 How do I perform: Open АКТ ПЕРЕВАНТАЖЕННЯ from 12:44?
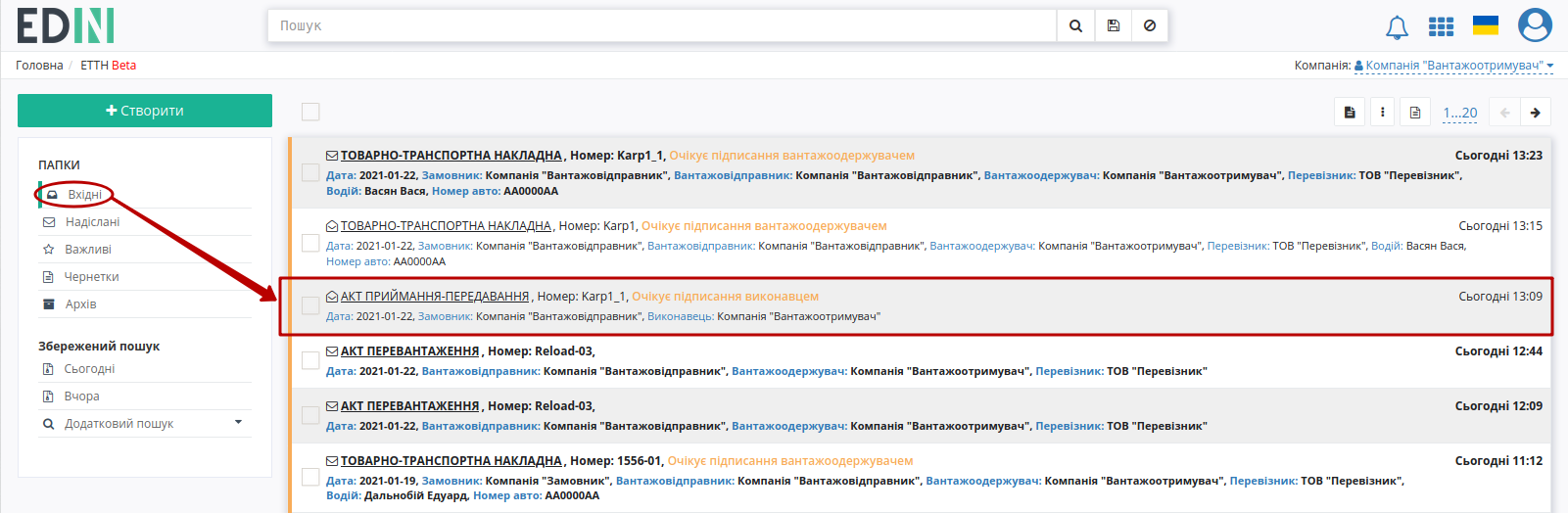coord(410,351)
